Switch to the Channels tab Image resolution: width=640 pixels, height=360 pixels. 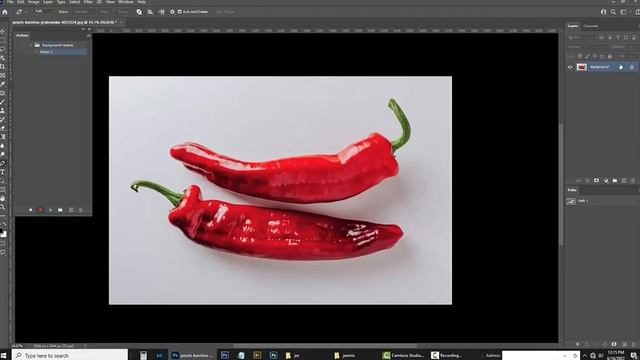tap(591, 26)
